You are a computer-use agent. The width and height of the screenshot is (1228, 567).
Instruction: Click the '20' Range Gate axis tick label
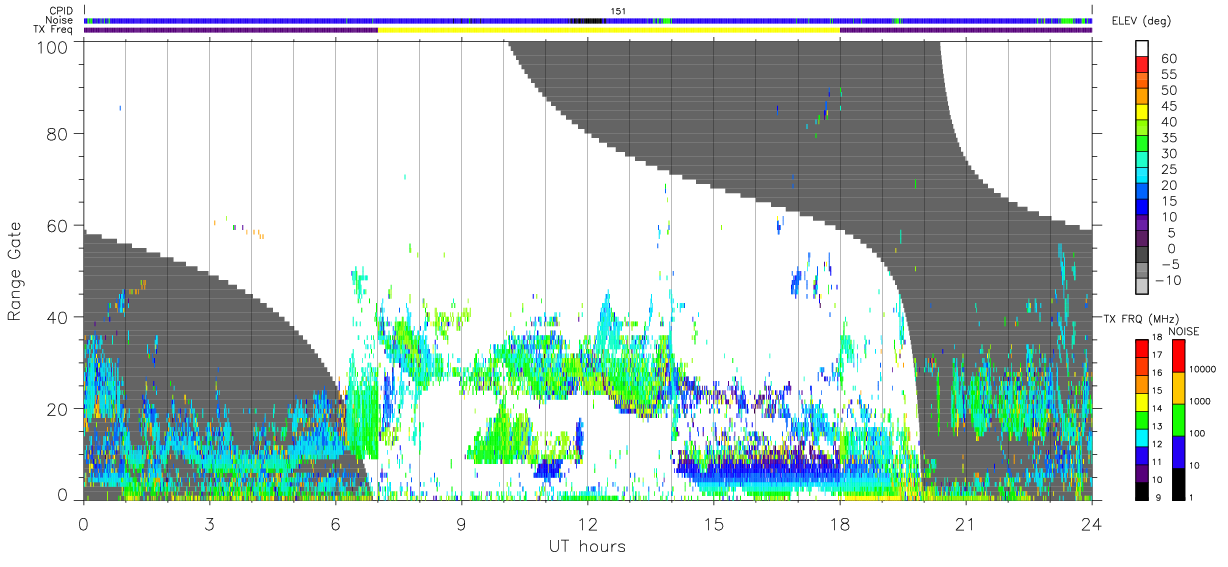(59, 409)
